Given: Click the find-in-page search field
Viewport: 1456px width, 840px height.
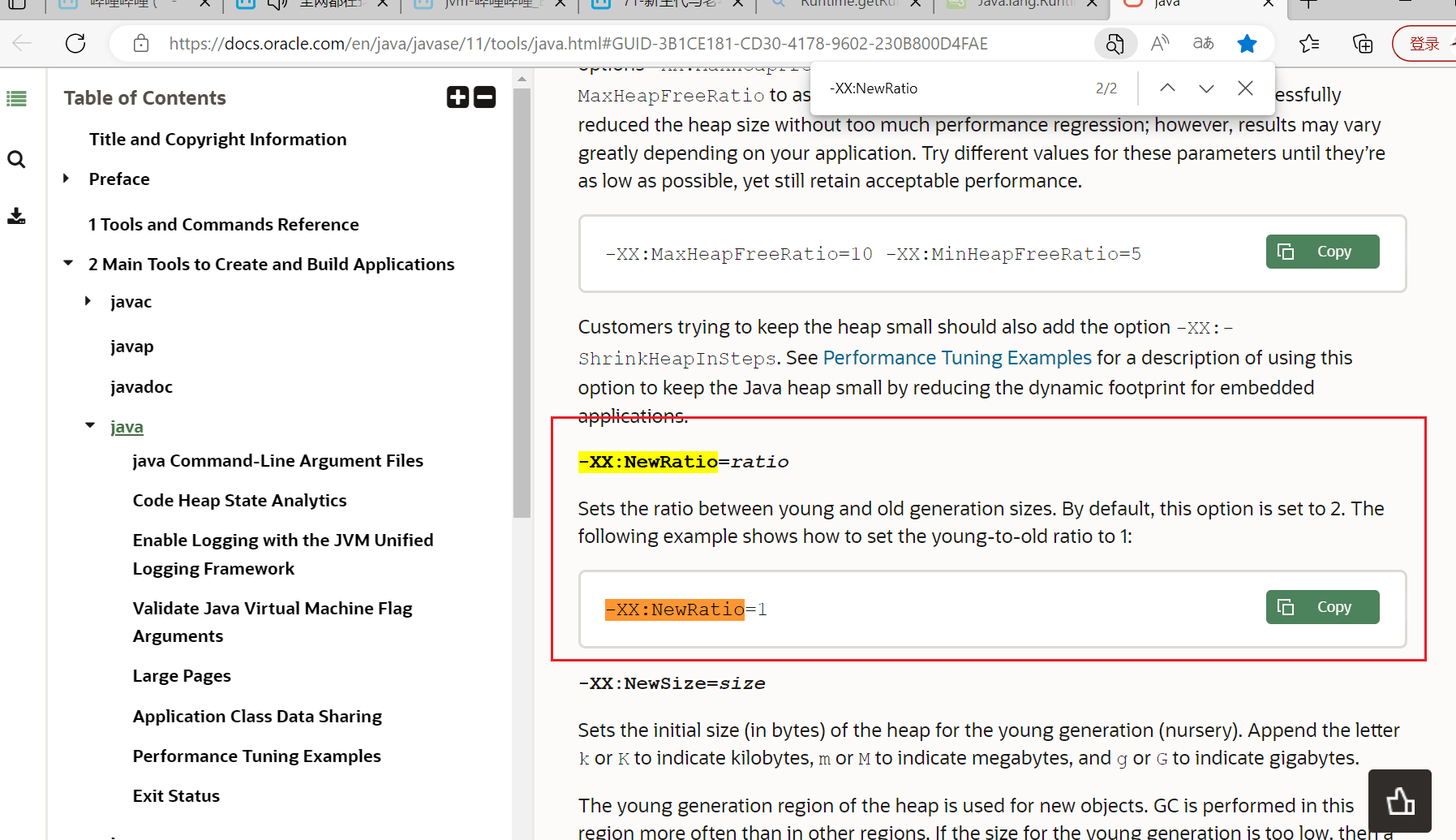Looking at the screenshot, I should (x=953, y=88).
